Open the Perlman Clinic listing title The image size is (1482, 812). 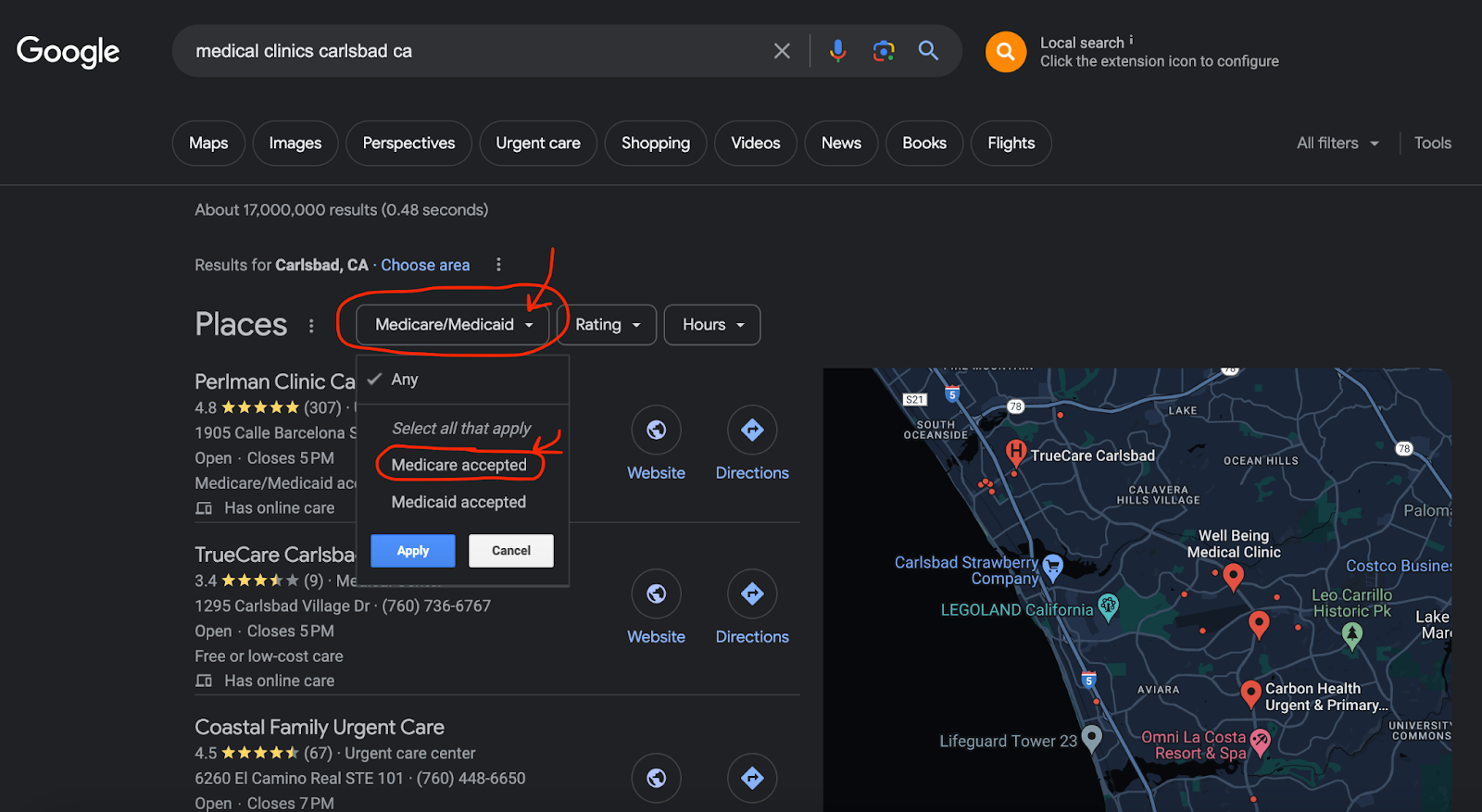pyautogui.click(x=275, y=381)
